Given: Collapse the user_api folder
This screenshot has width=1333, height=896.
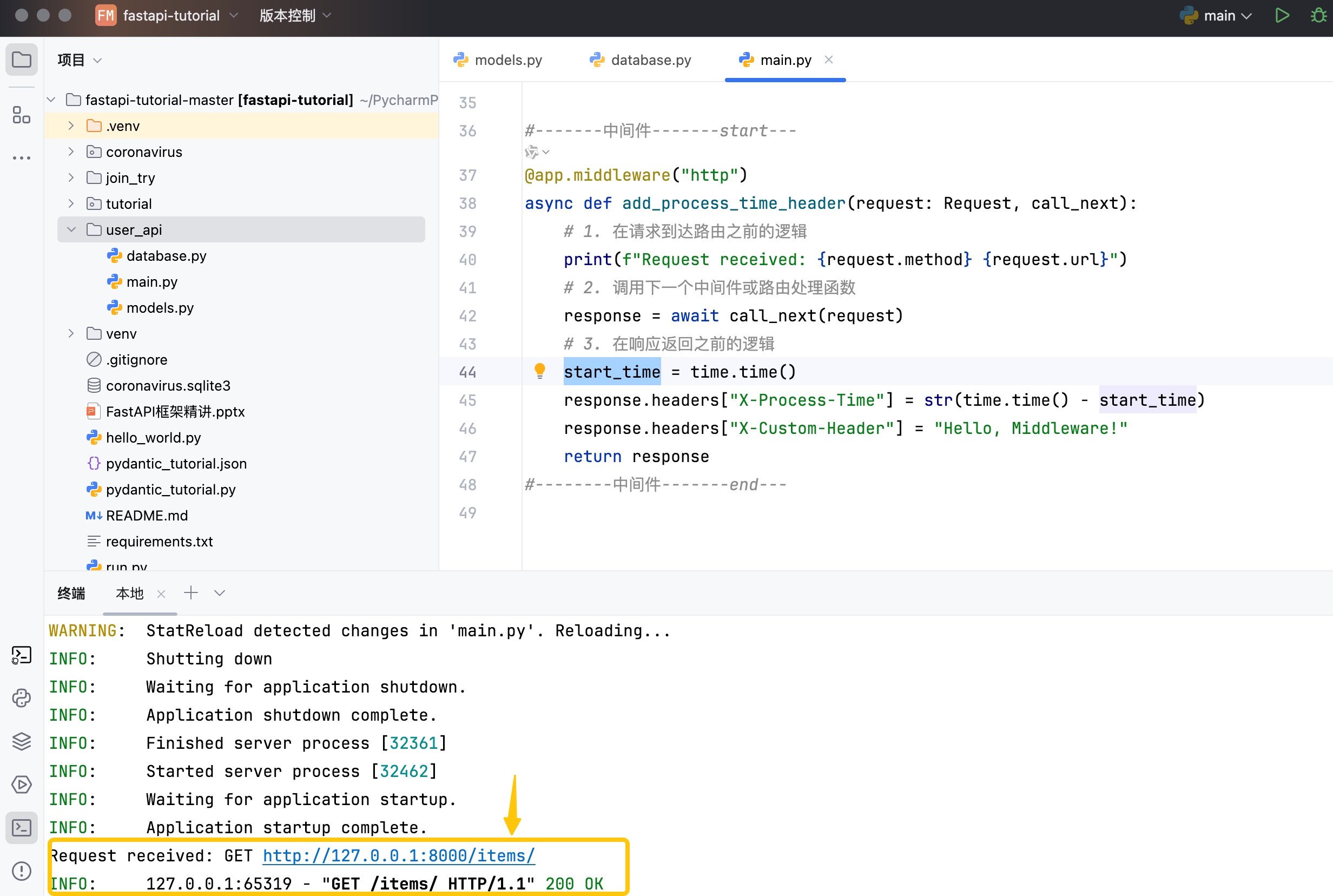Looking at the screenshot, I should (71, 230).
